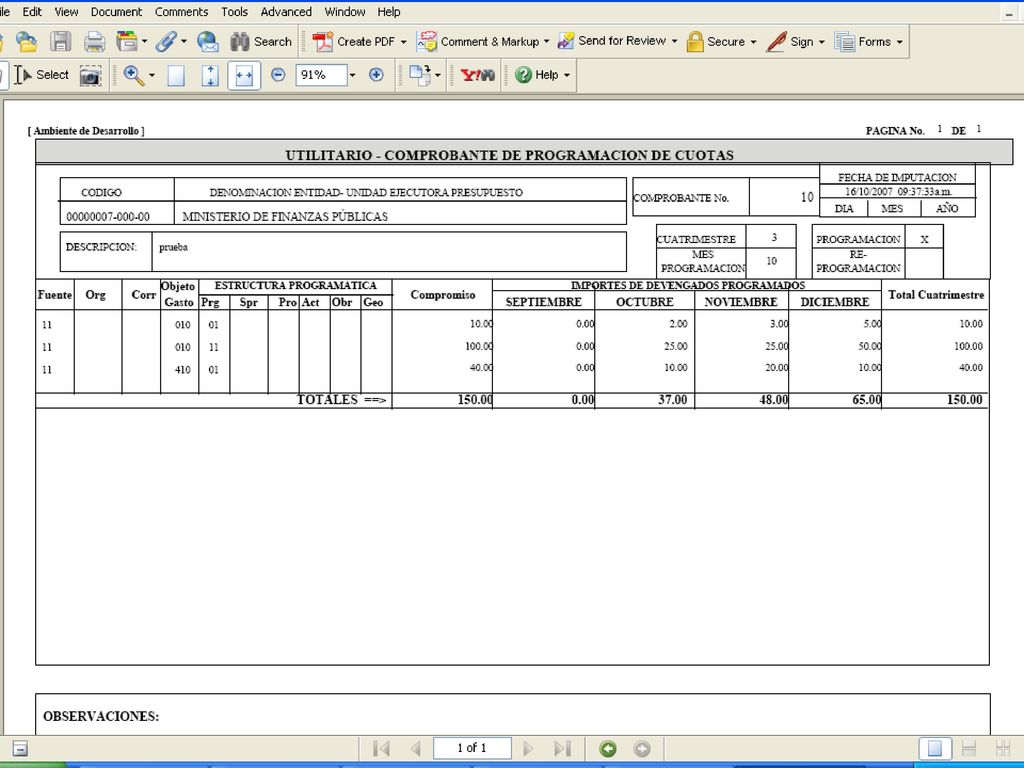Image resolution: width=1024 pixels, height=768 pixels.
Task: Click the 'Total Cuatrimestre' column header
Action: 936,295
